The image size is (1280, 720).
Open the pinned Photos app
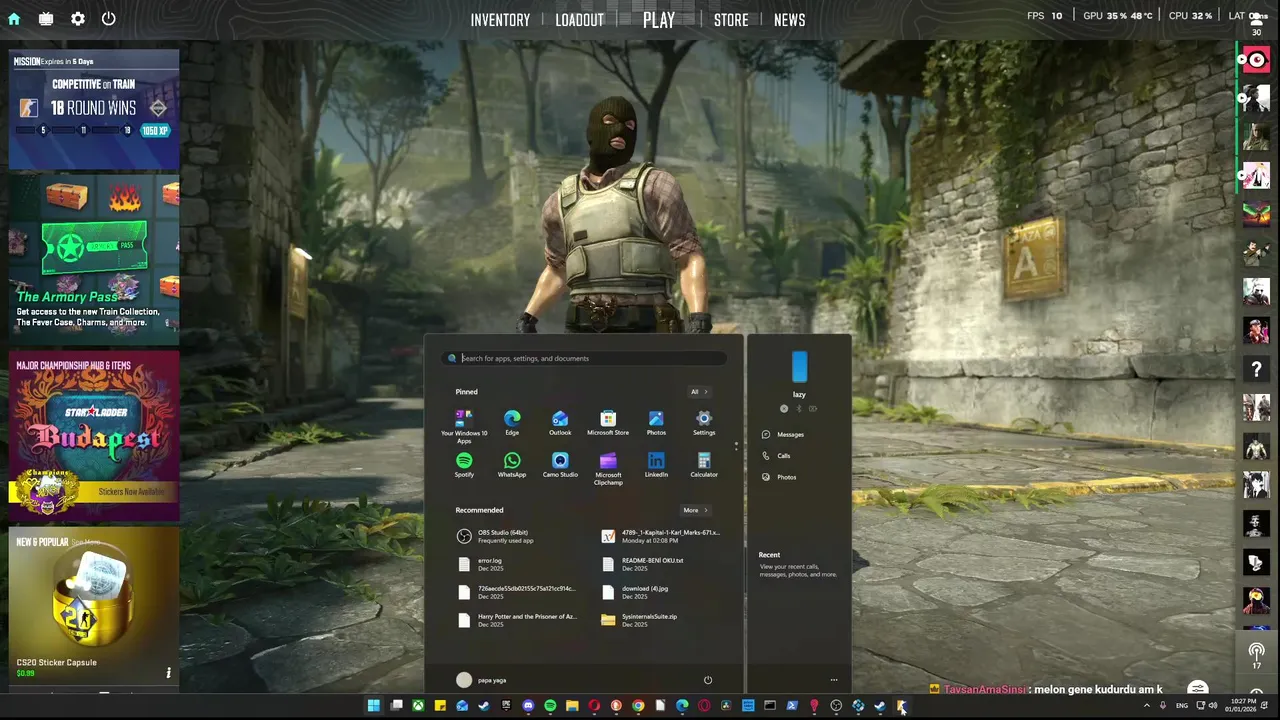(656, 423)
